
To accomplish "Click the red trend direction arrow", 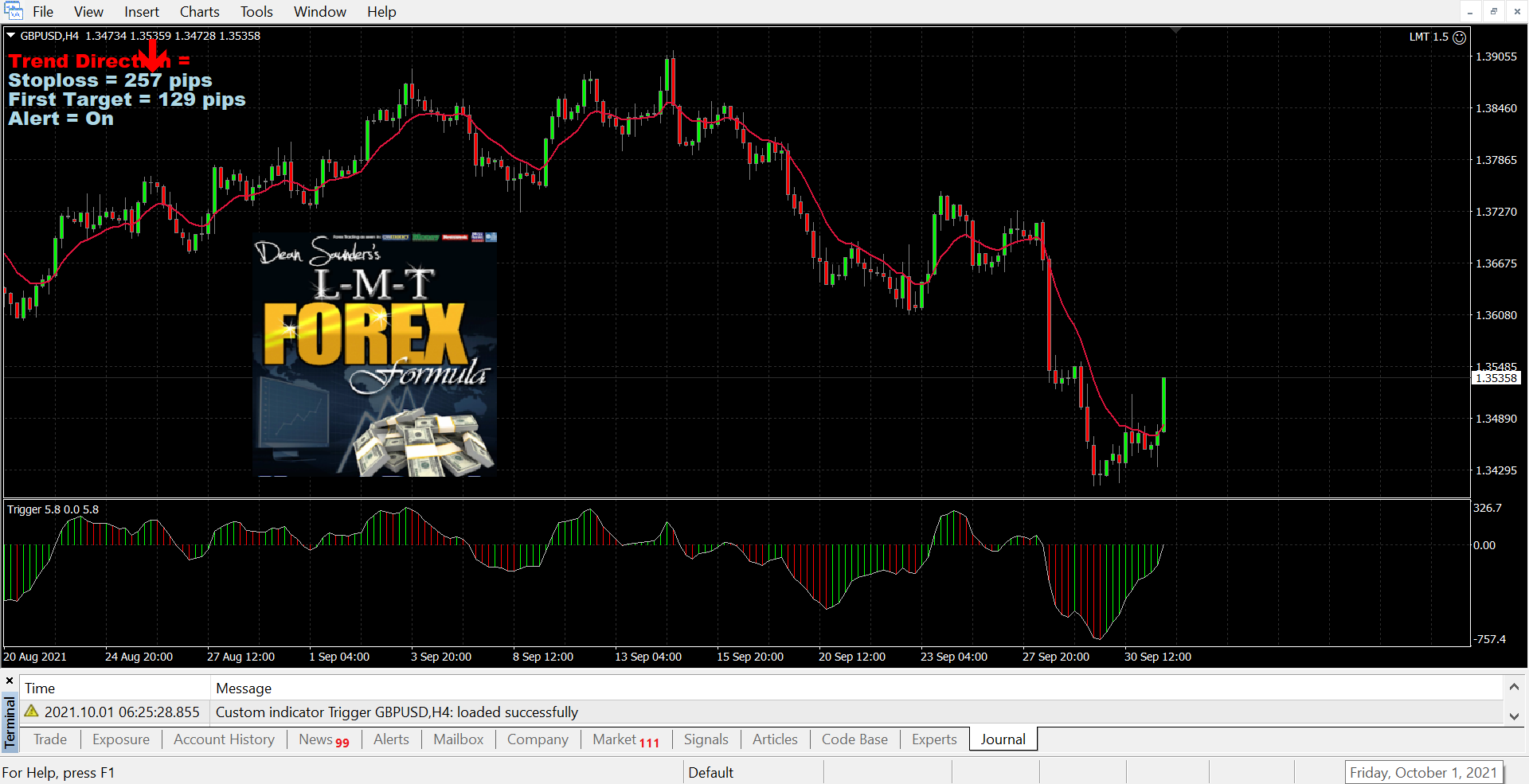I will tap(152, 53).
